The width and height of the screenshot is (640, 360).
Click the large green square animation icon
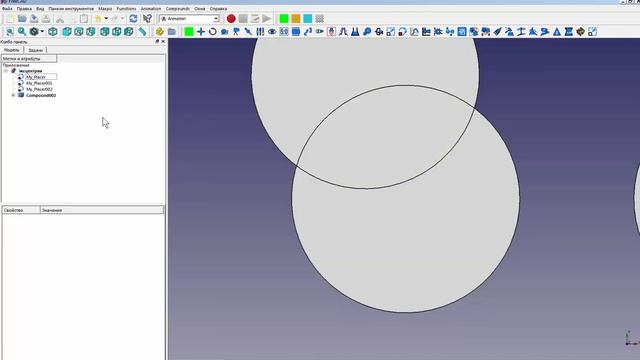[x=189, y=31]
